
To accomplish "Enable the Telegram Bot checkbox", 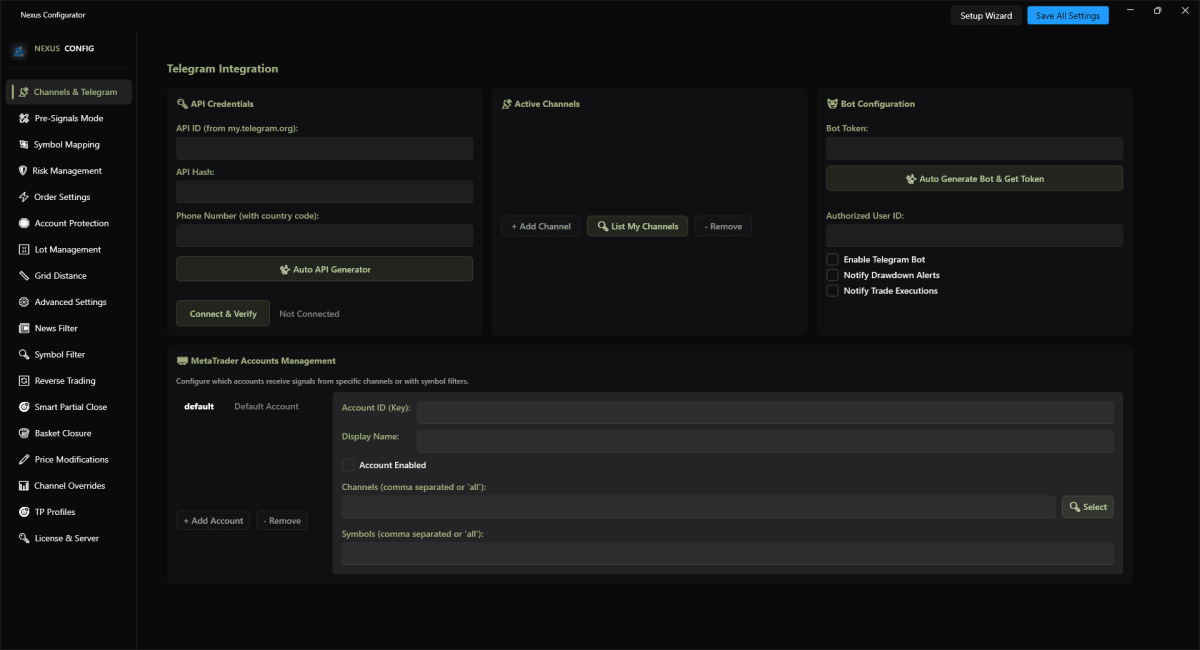I will [x=832, y=259].
